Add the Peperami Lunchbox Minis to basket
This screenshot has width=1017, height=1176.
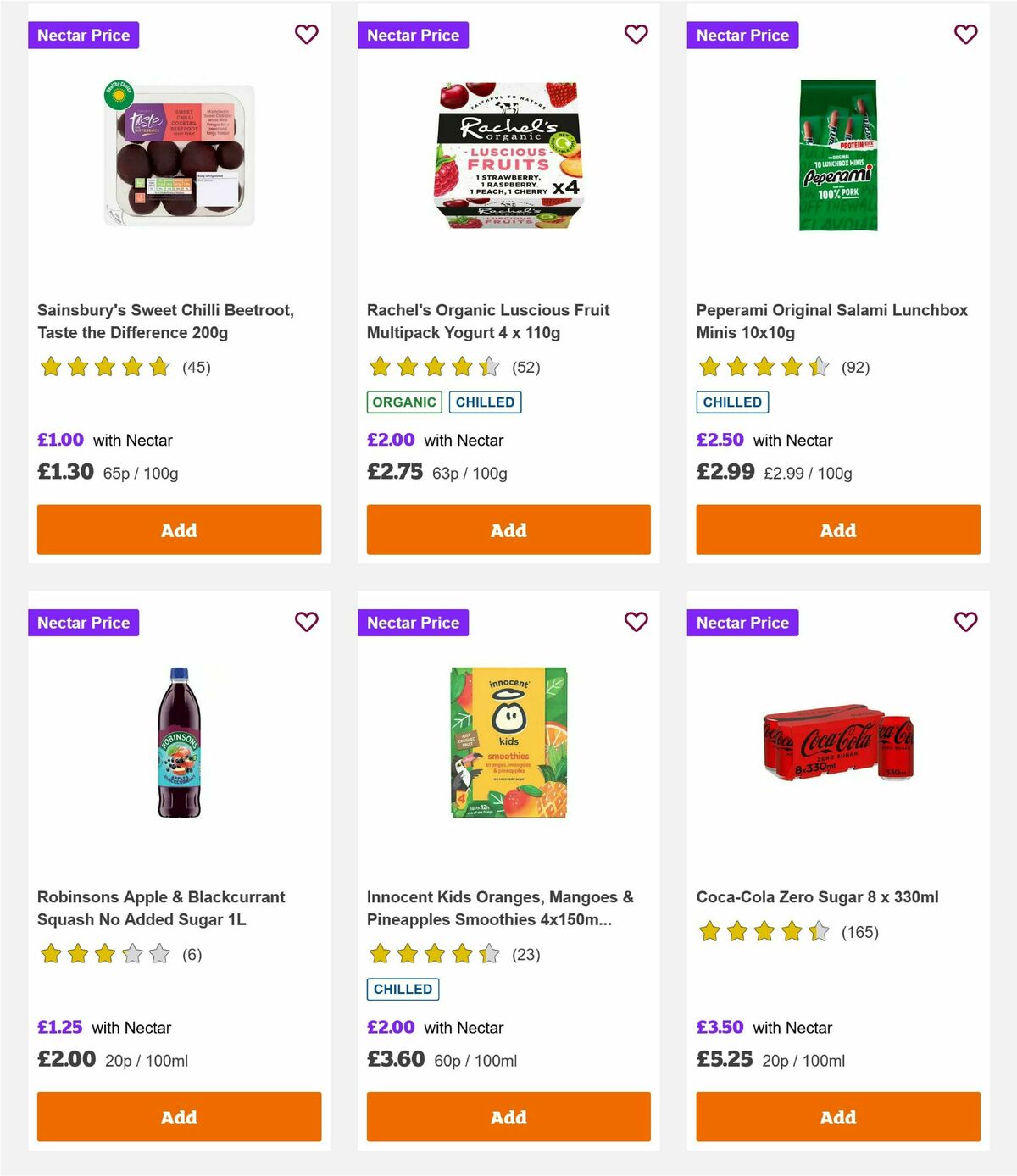pos(837,530)
